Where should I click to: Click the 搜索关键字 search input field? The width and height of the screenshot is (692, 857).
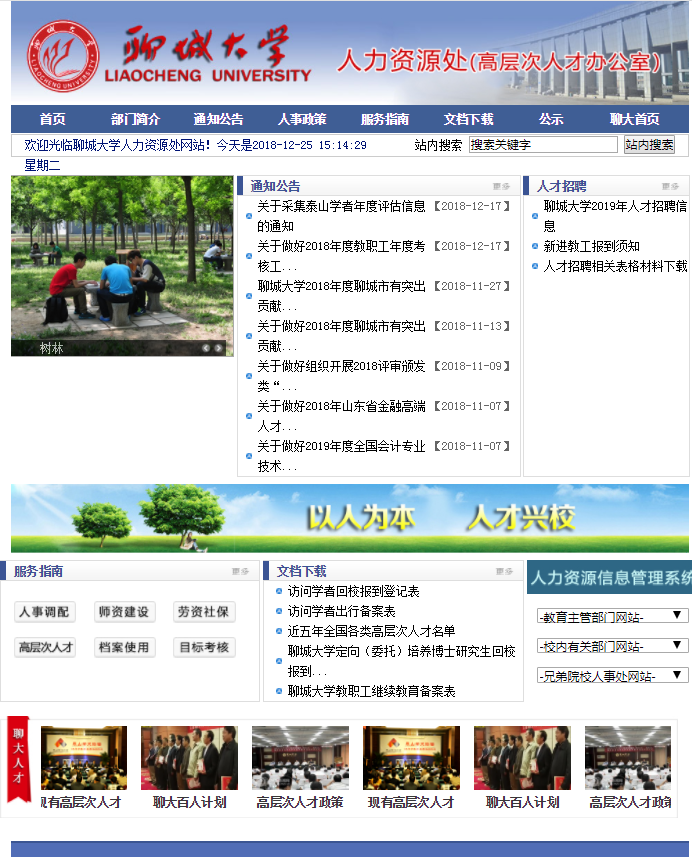[x=543, y=145]
